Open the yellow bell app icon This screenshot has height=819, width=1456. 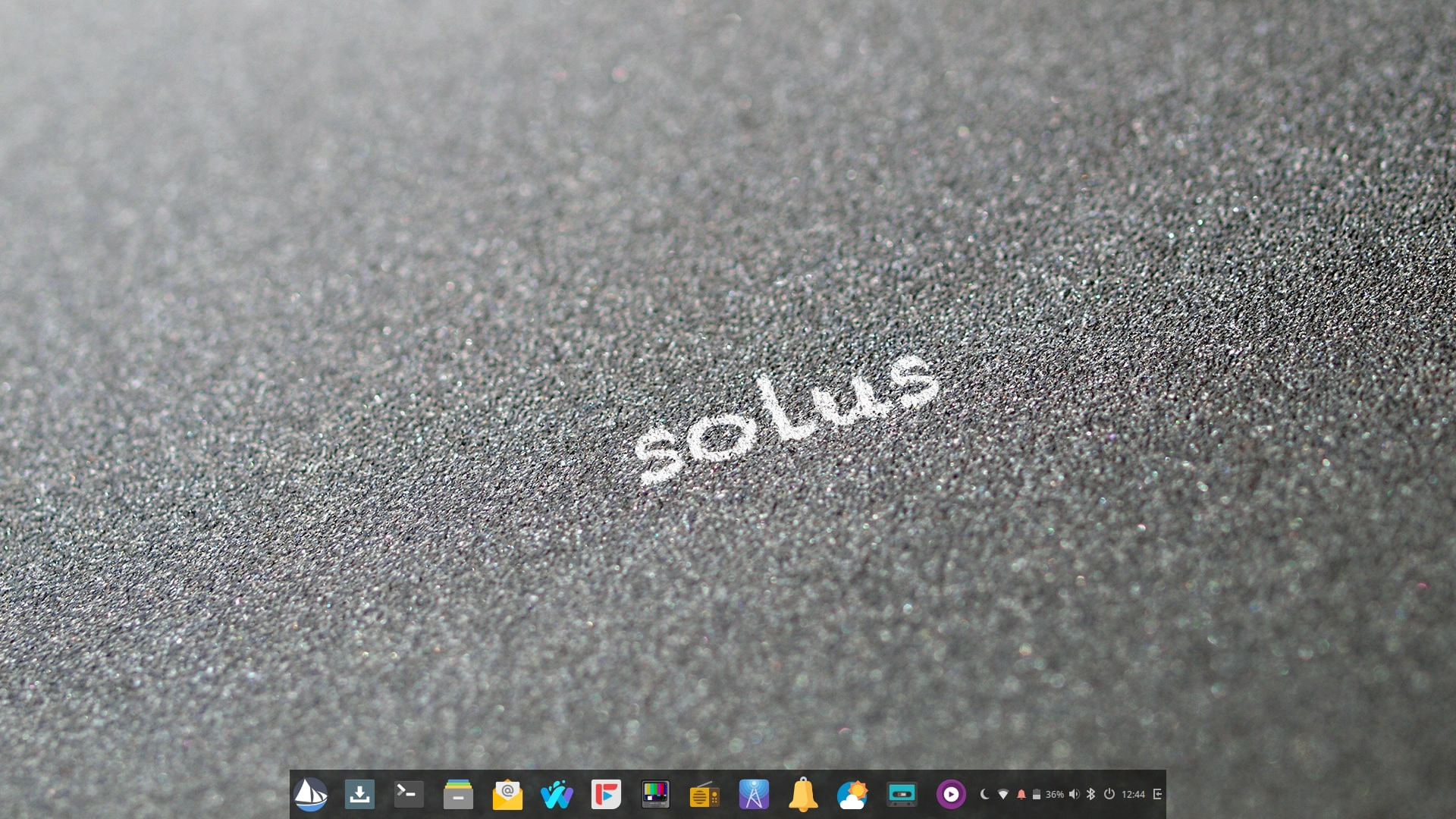click(x=803, y=794)
